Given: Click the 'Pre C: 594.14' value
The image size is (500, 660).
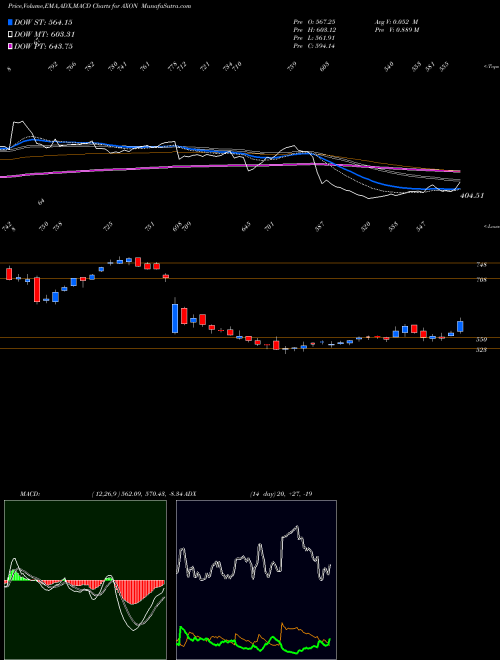Looking at the screenshot, I should tap(314, 46).
